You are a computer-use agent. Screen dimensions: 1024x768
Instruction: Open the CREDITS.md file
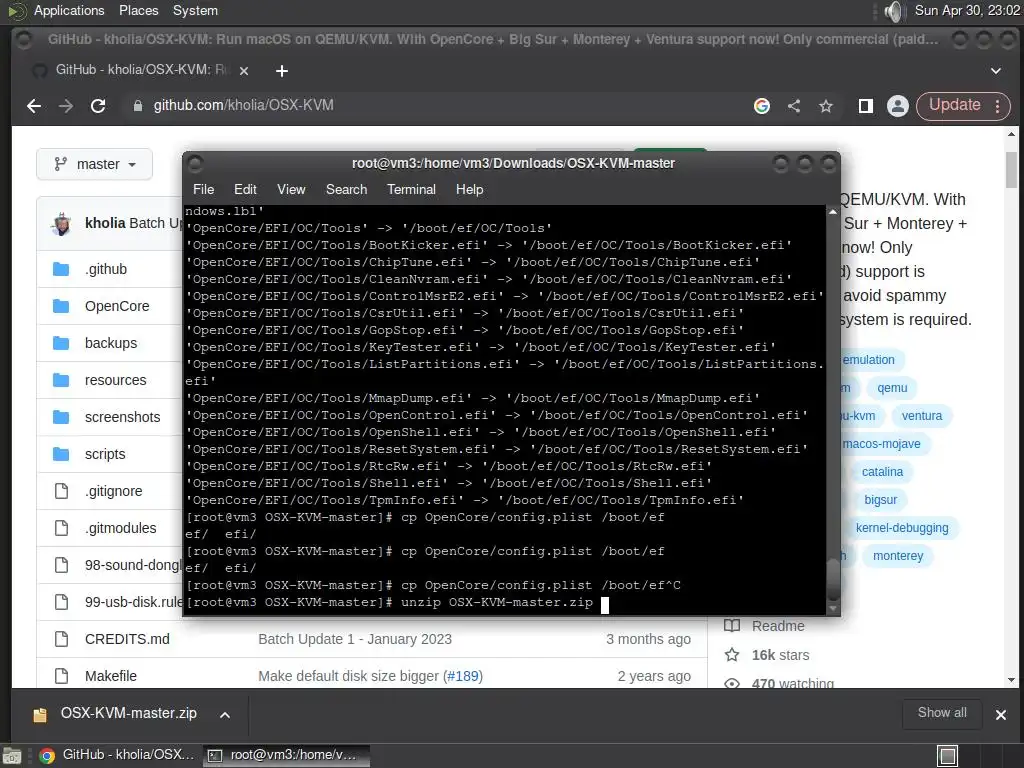click(127, 639)
